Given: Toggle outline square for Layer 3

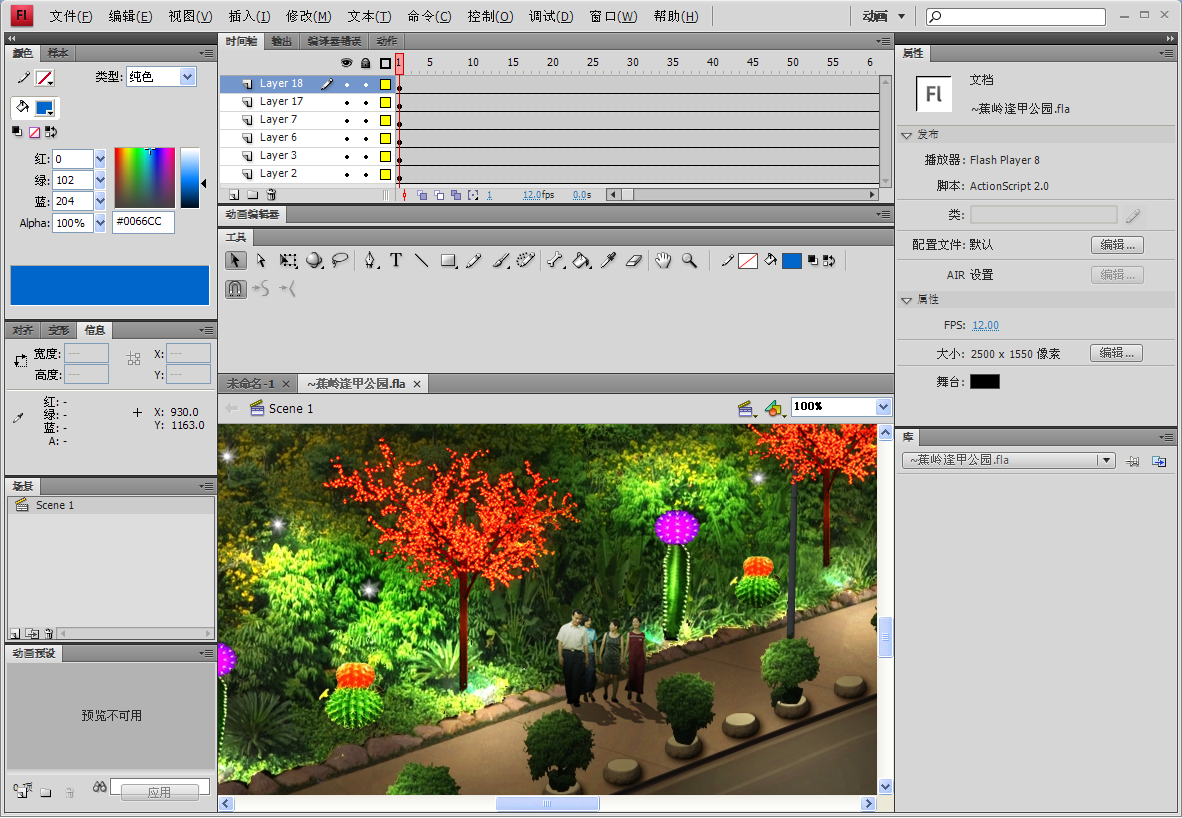Looking at the screenshot, I should pos(385,156).
